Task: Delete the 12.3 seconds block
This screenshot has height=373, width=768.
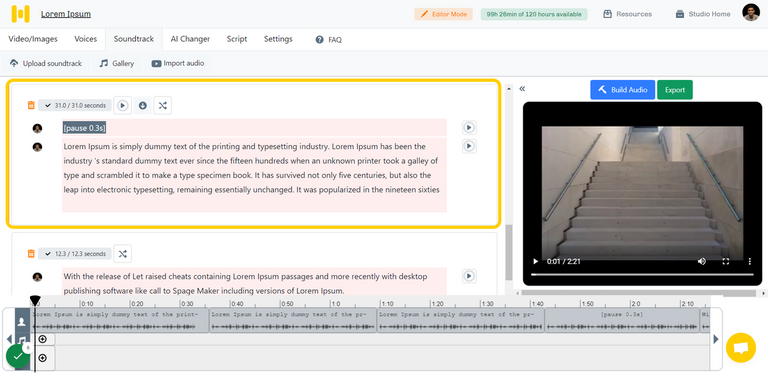Action: 31,254
